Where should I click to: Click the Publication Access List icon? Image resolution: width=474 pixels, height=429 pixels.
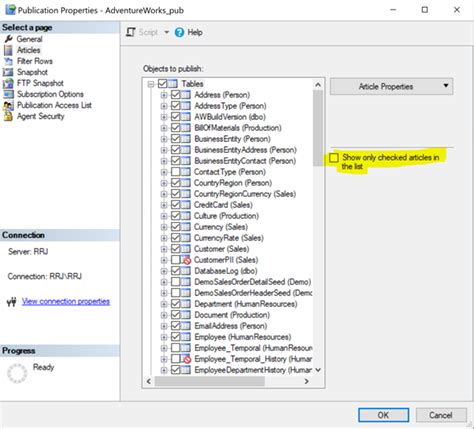[8, 105]
